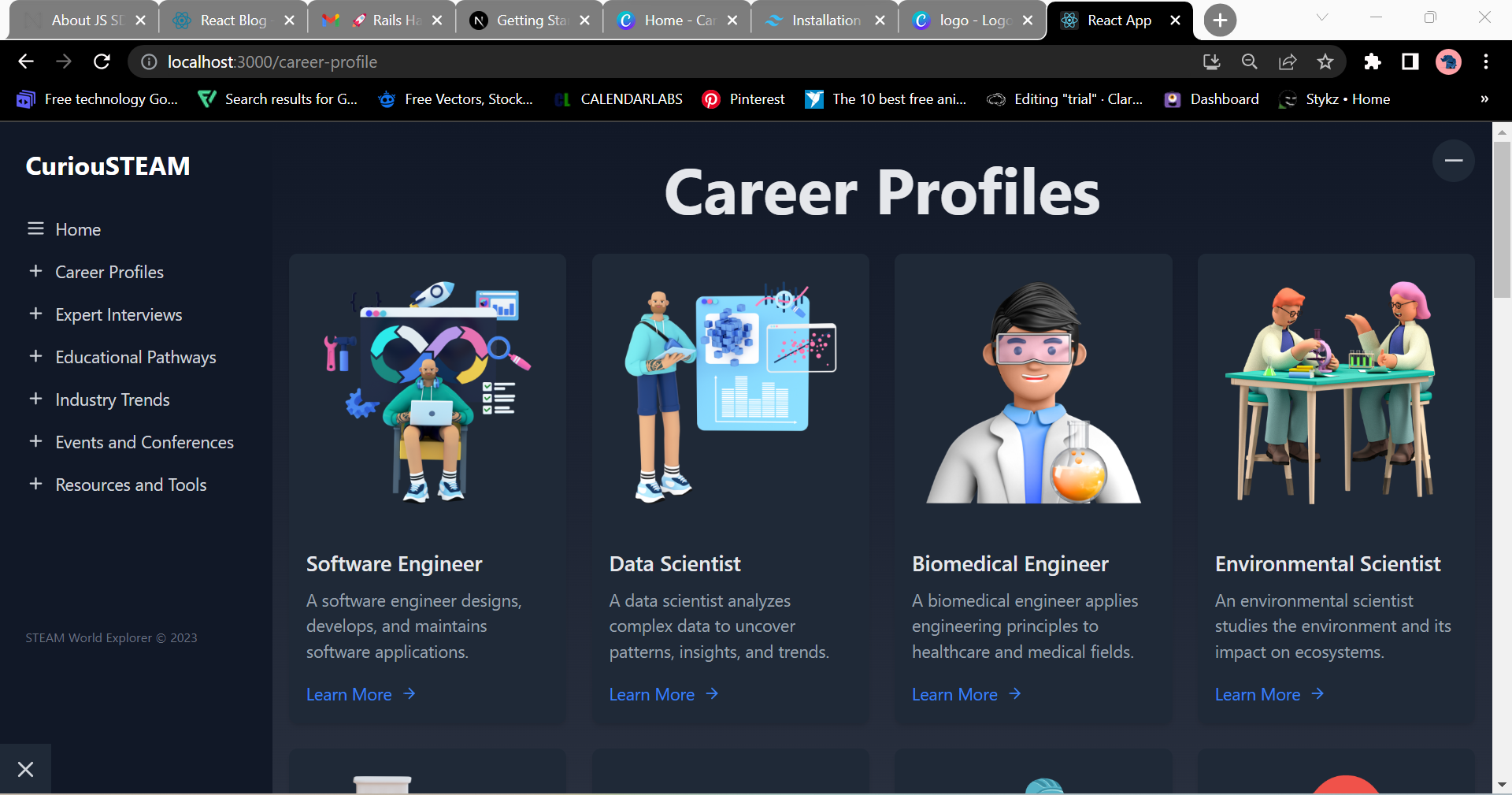Click the scrollbar down arrow

[x=1502, y=785]
